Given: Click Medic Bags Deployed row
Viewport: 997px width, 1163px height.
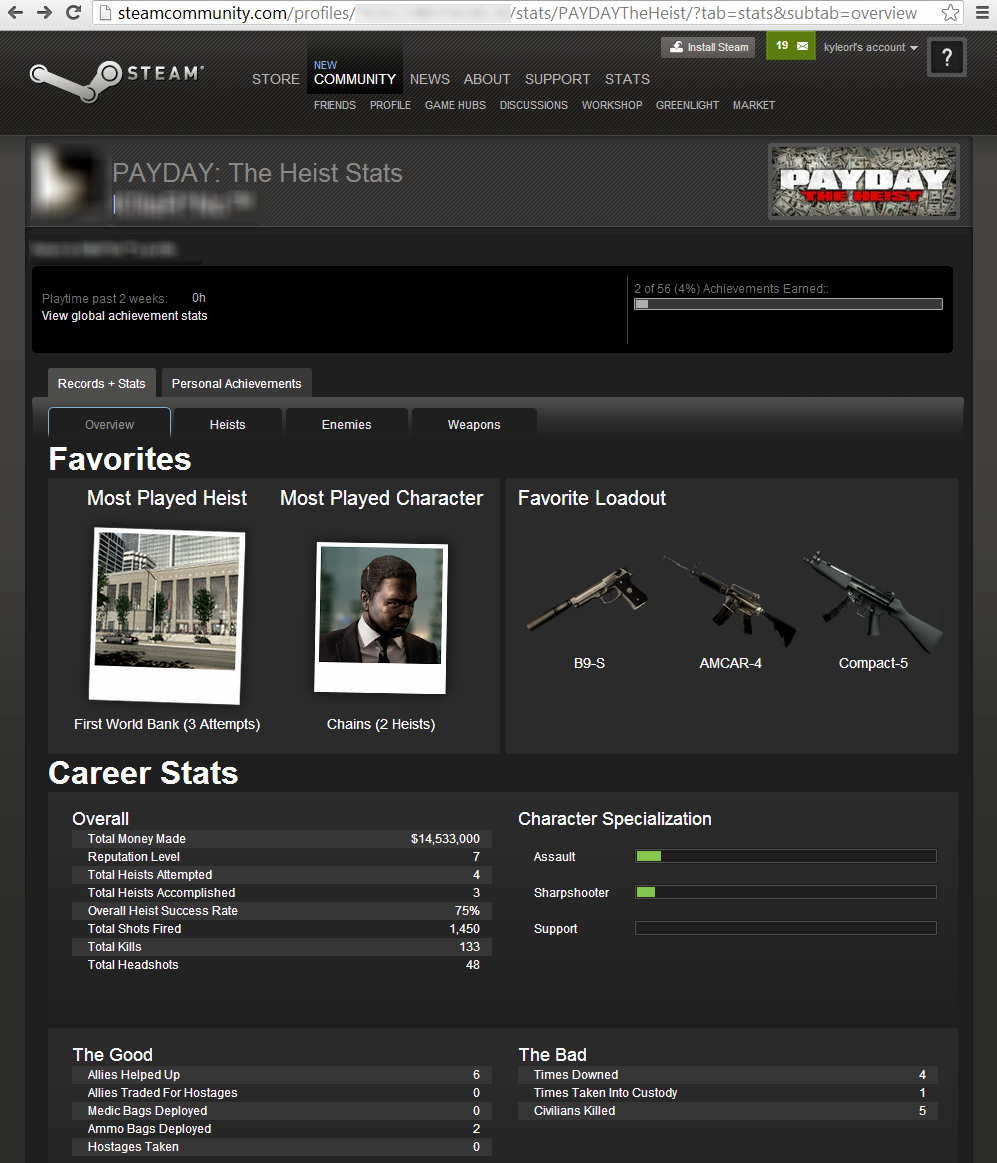Looking at the screenshot, I should coord(282,1110).
